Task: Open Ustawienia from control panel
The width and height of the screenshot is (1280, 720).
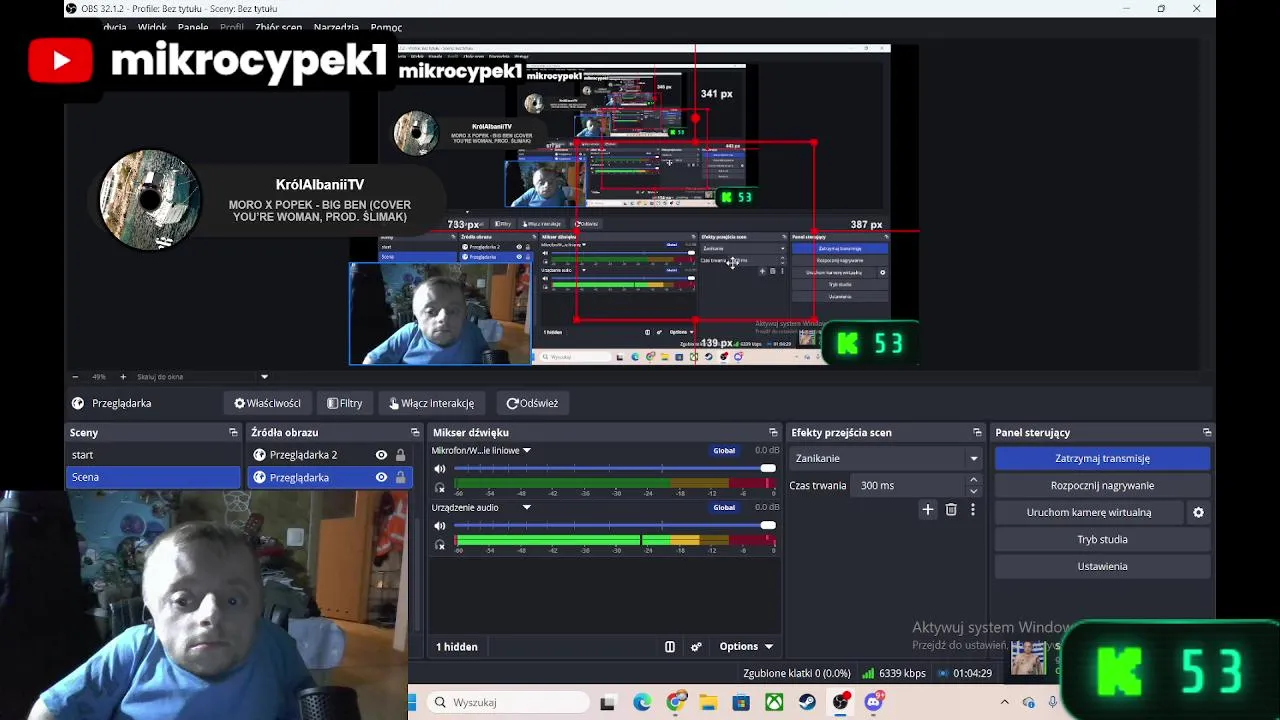Action: pos(1102,566)
